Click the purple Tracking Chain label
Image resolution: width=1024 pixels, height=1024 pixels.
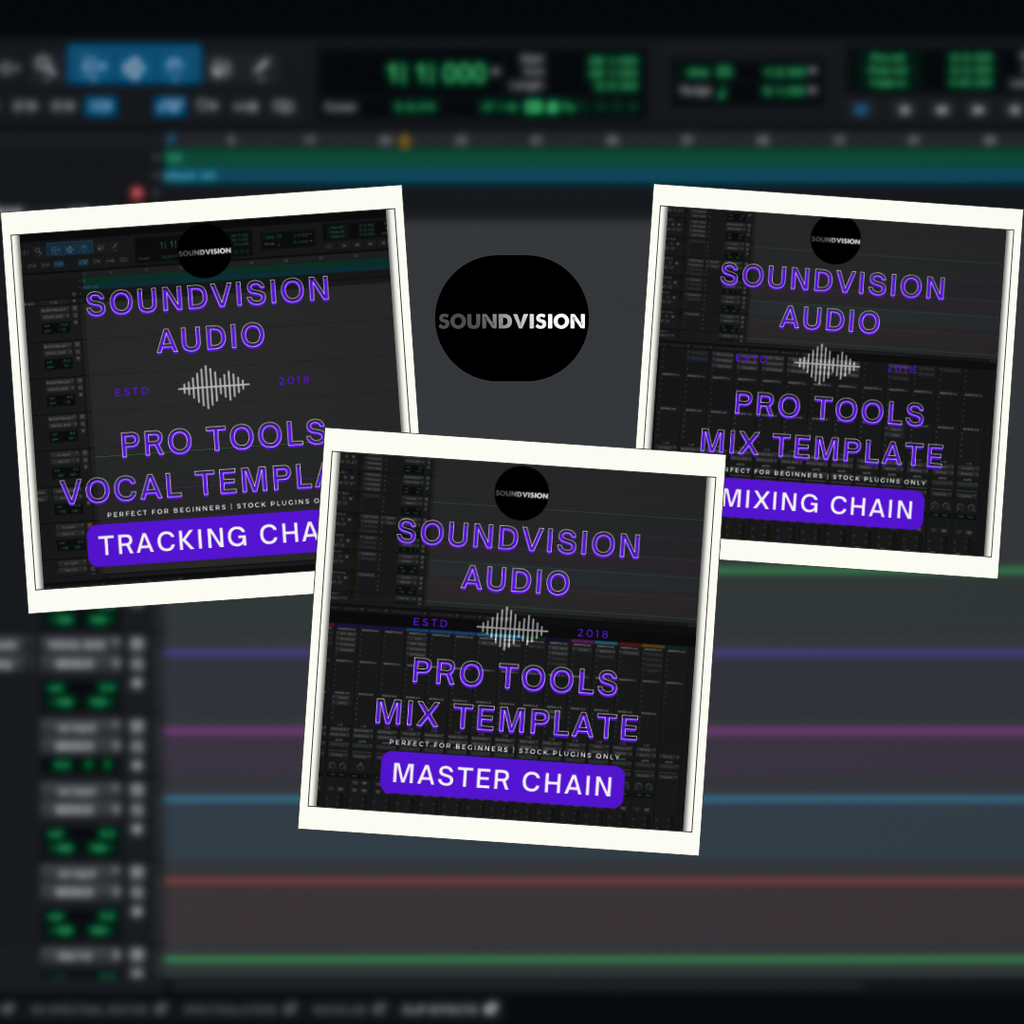click(x=205, y=540)
